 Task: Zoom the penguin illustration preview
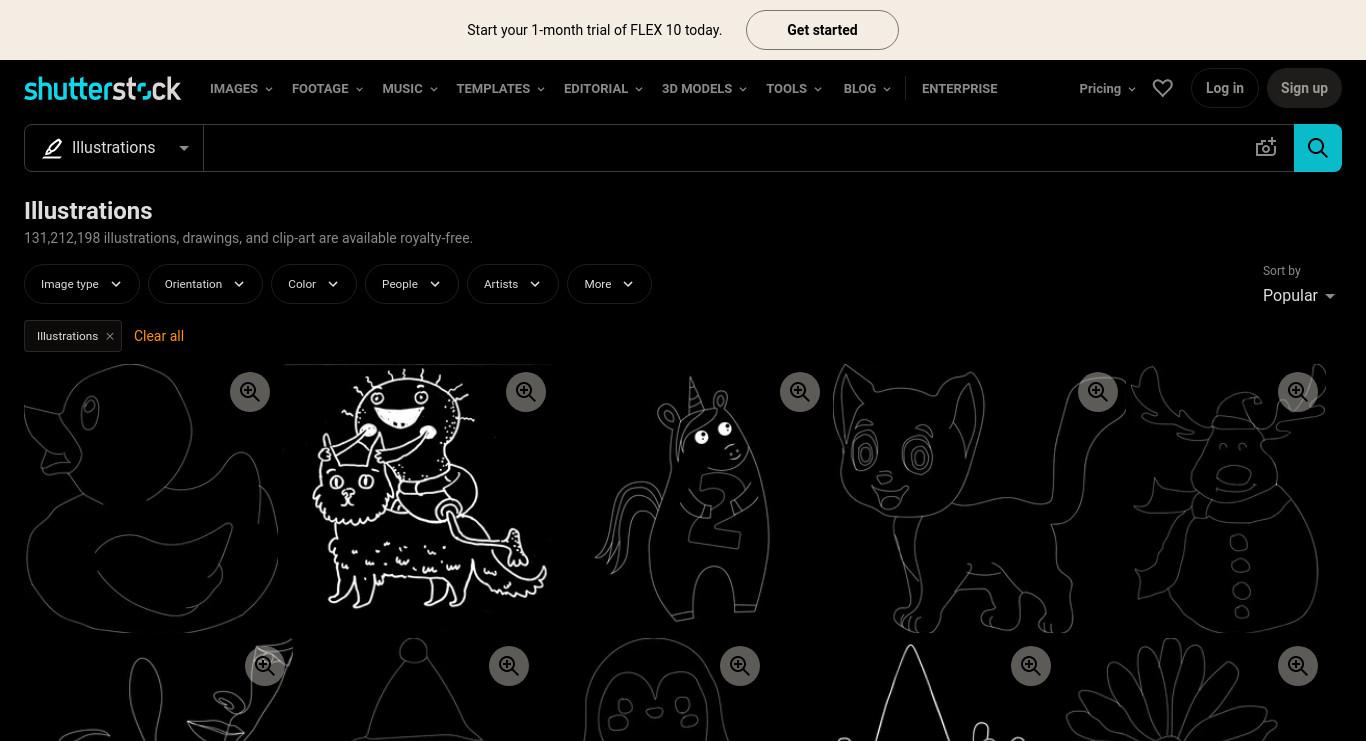(x=740, y=666)
